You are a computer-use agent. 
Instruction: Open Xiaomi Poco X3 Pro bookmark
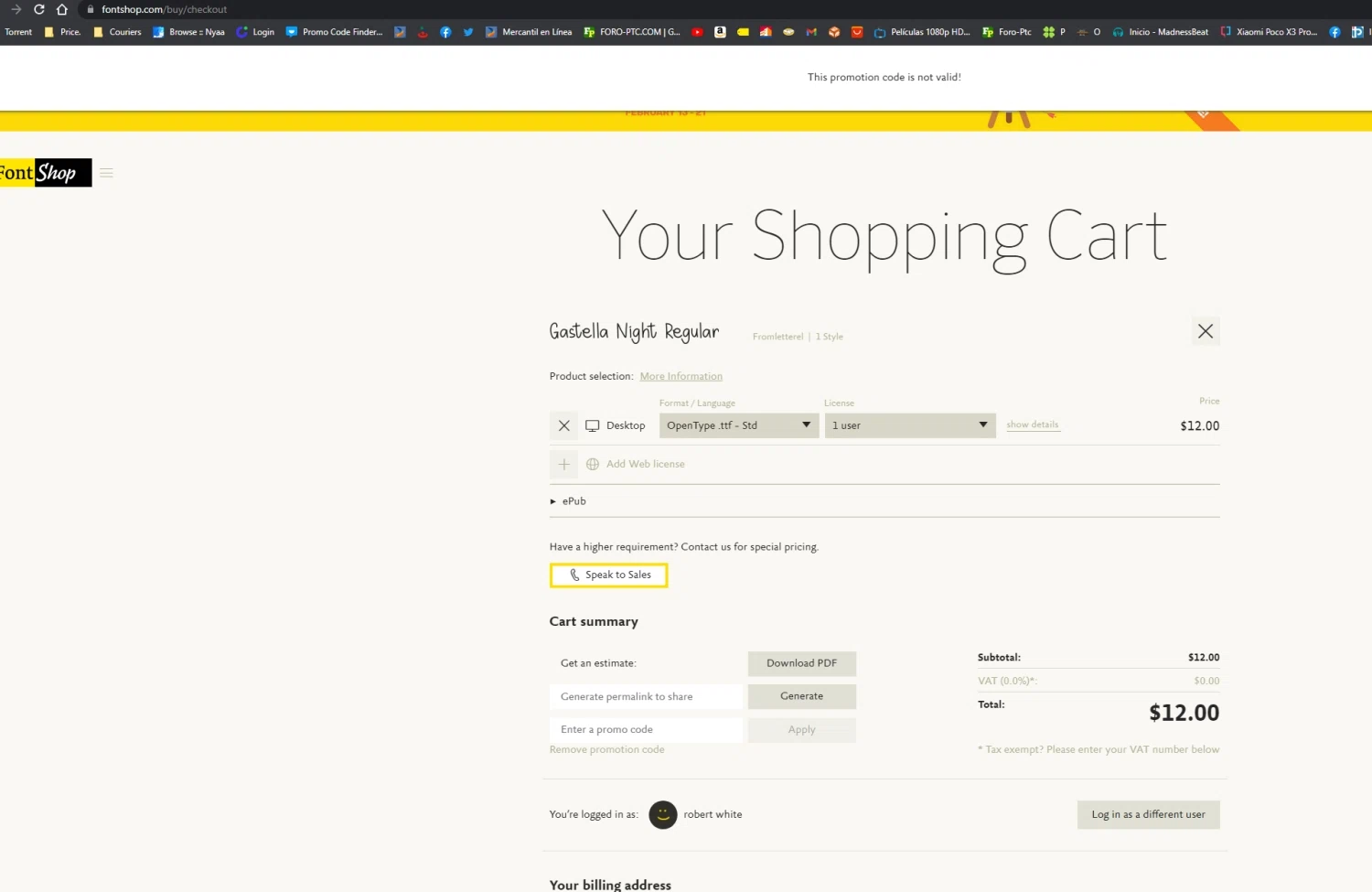(x=1269, y=32)
